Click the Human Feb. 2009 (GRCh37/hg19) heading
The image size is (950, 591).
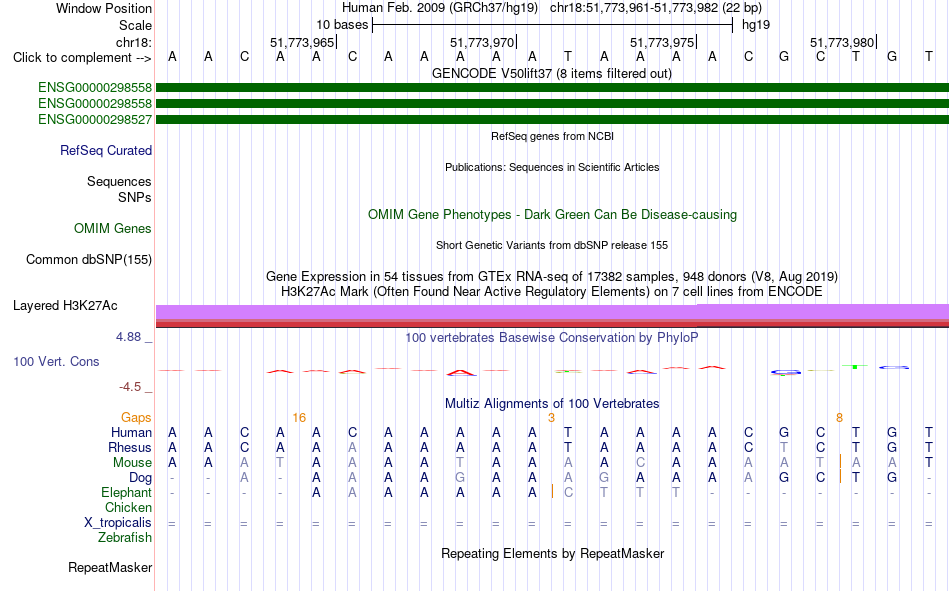pos(440,8)
